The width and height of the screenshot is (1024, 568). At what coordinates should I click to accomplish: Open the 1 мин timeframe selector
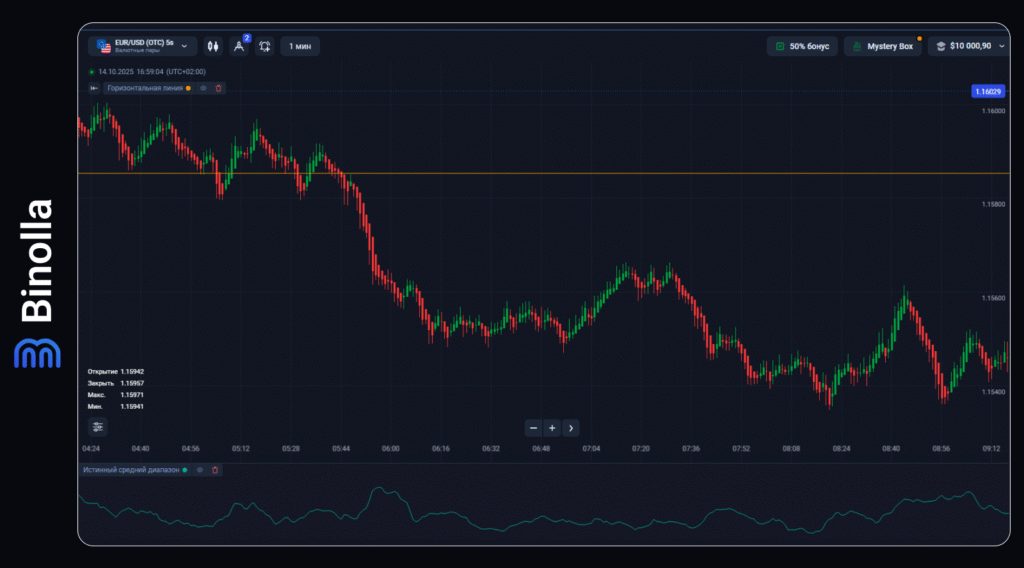pyautogui.click(x=299, y=46)
